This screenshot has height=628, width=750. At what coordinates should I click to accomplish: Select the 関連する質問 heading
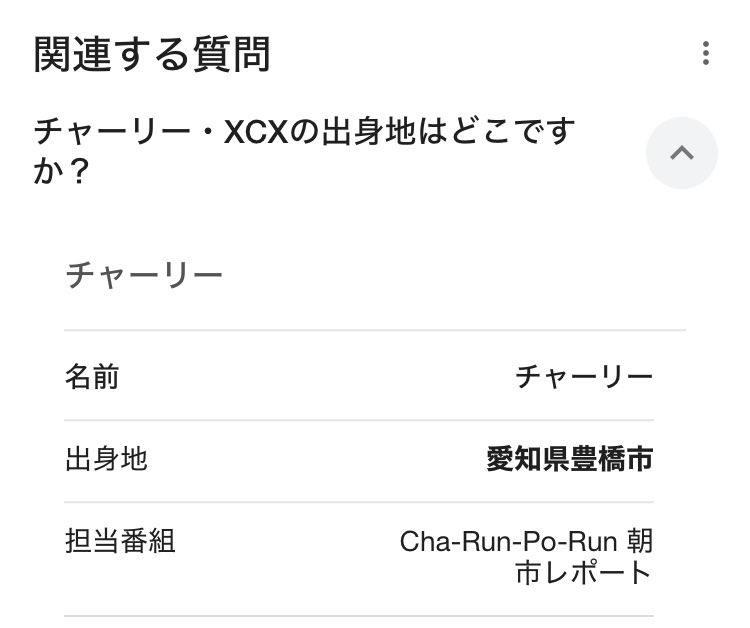(x=152, y=54)
